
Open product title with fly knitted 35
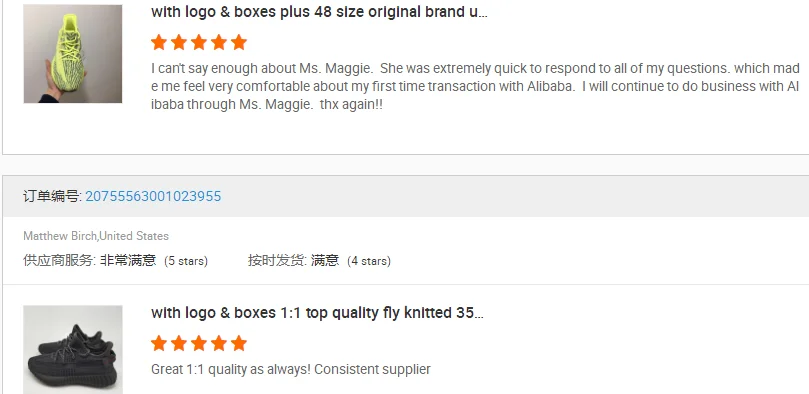click(317, 313)
